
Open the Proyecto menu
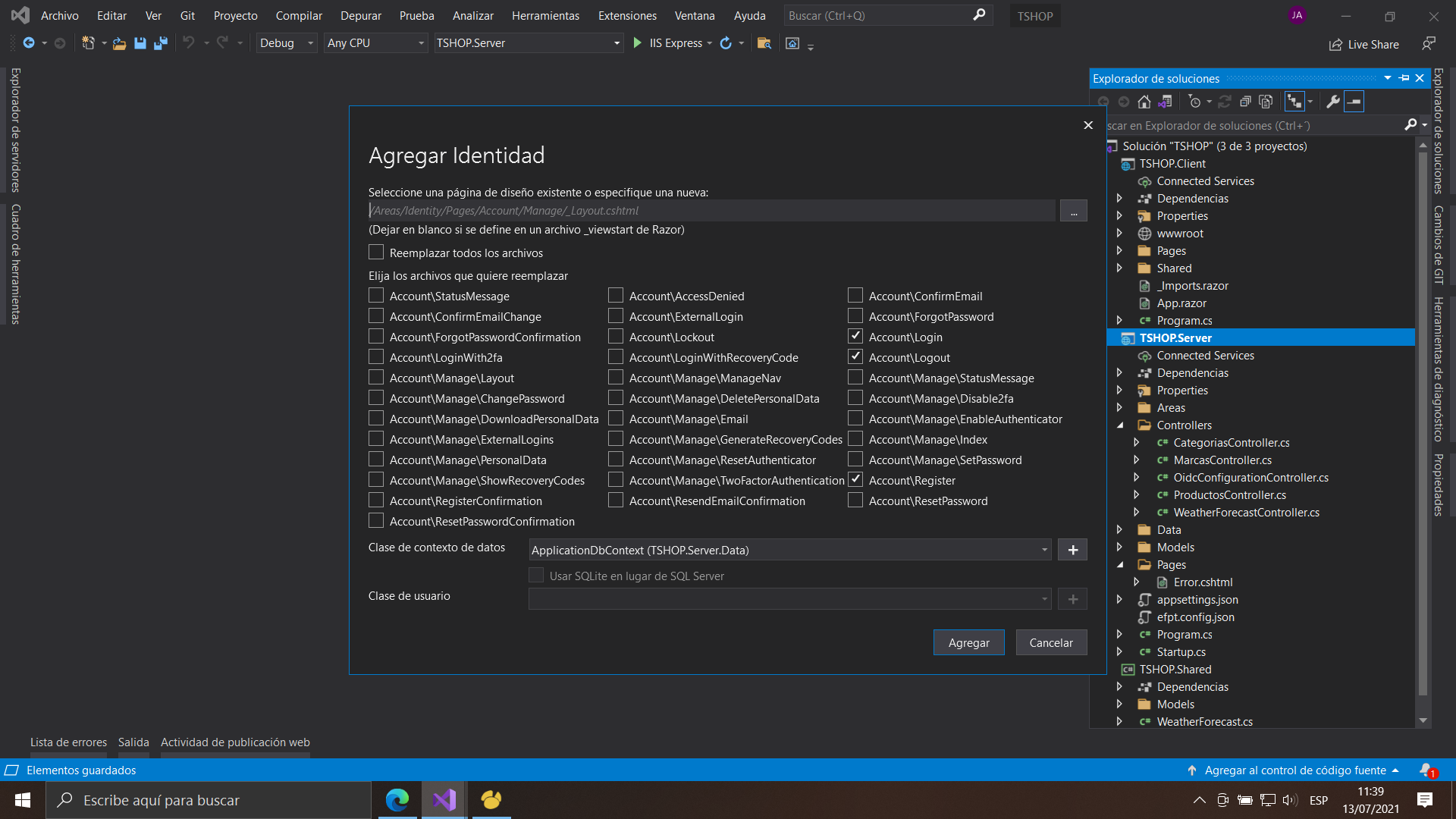(235, 15)
